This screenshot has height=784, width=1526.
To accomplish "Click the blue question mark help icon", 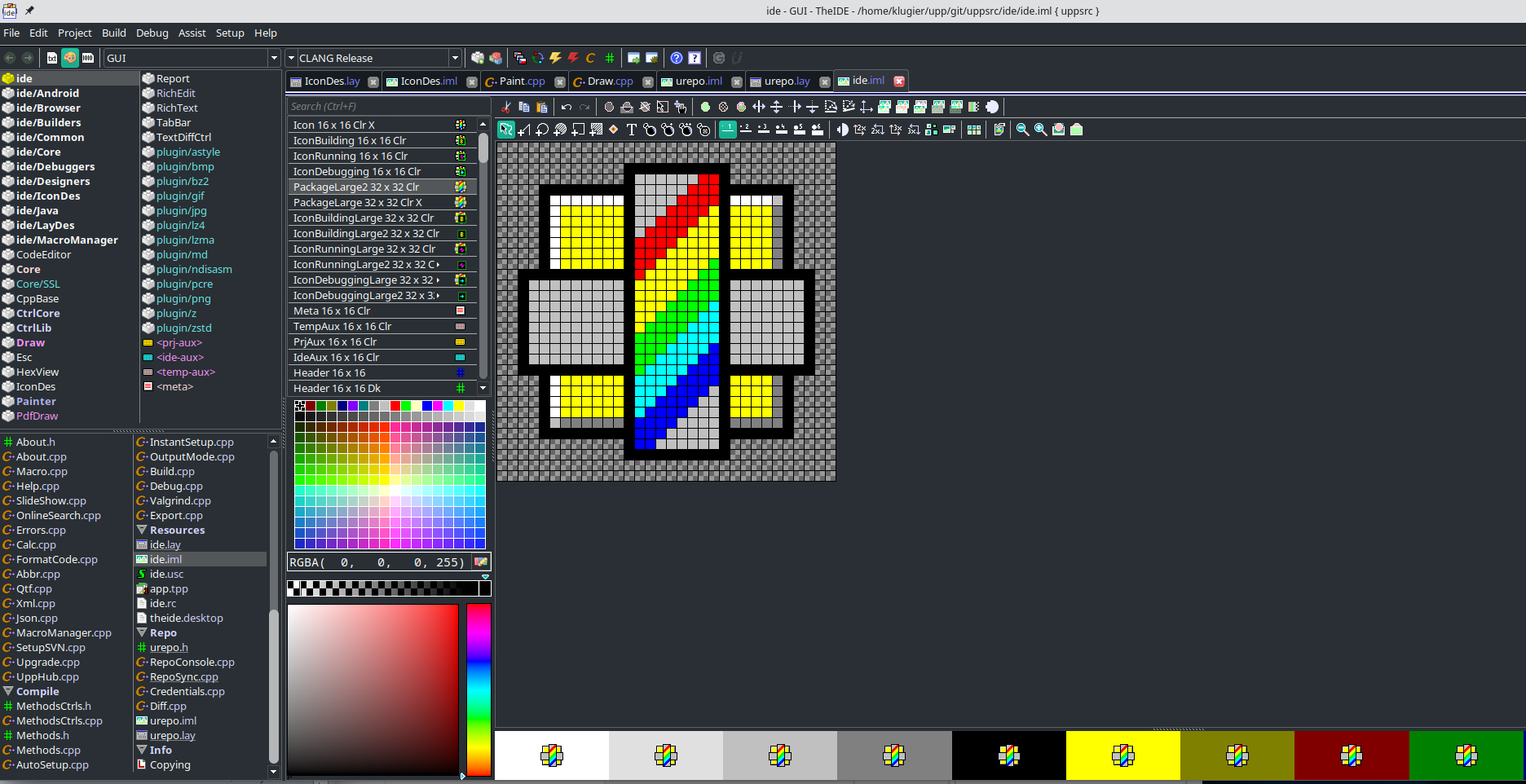I will coord(676,58).
